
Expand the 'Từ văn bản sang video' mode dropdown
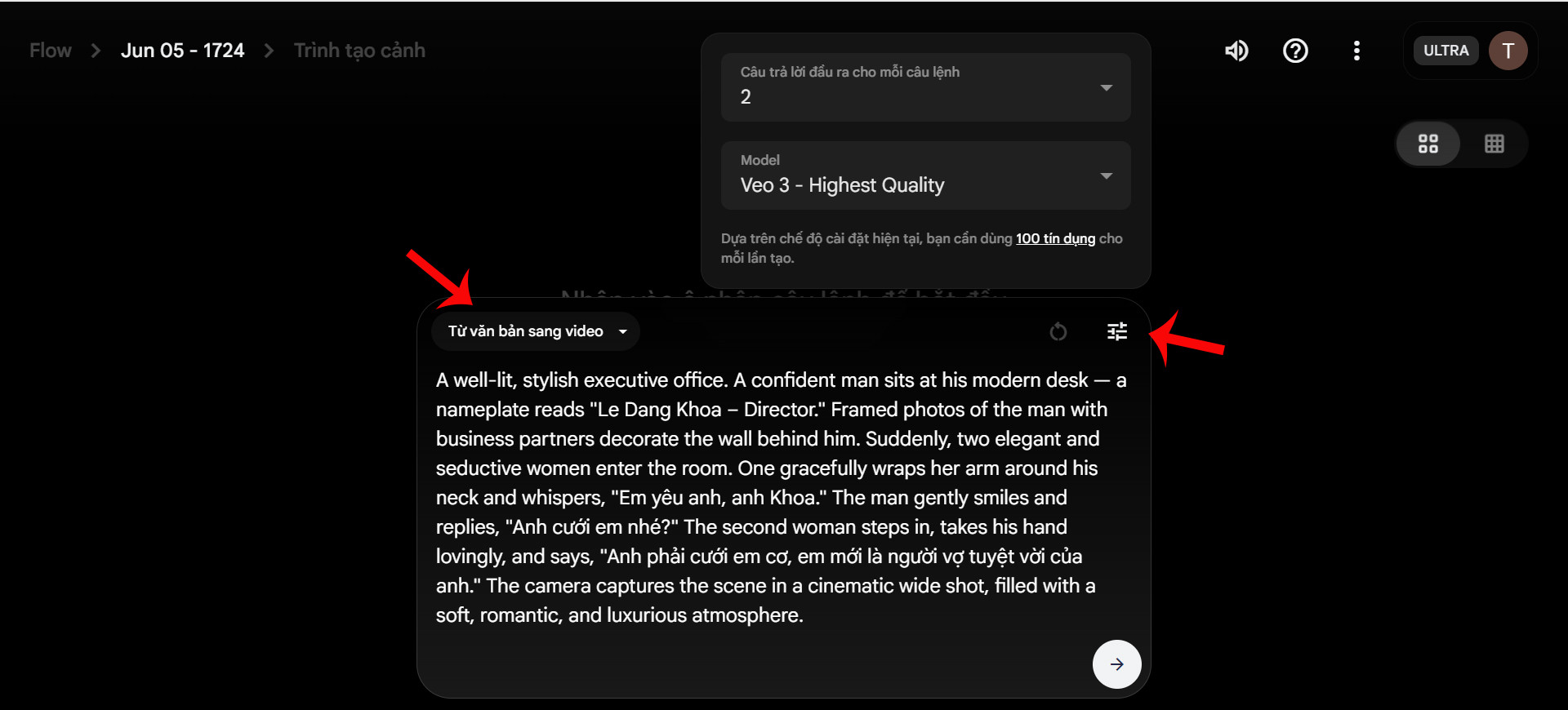pyautogui.click(x=536, y=331)
